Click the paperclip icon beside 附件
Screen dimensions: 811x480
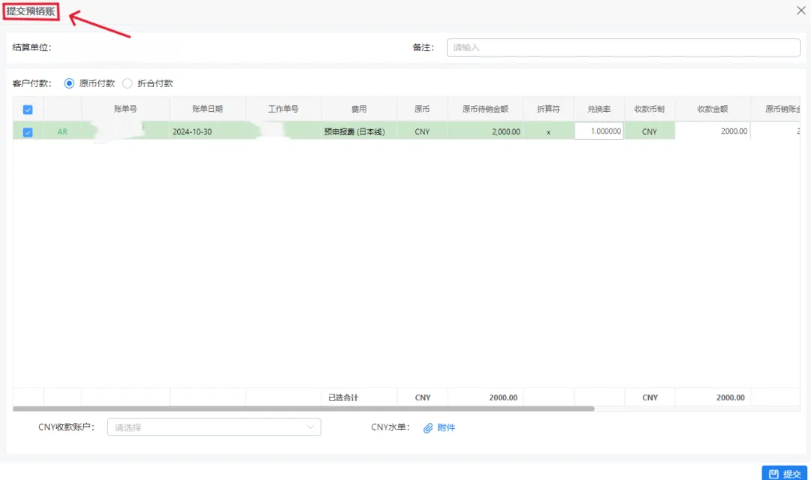pos(428,428)
